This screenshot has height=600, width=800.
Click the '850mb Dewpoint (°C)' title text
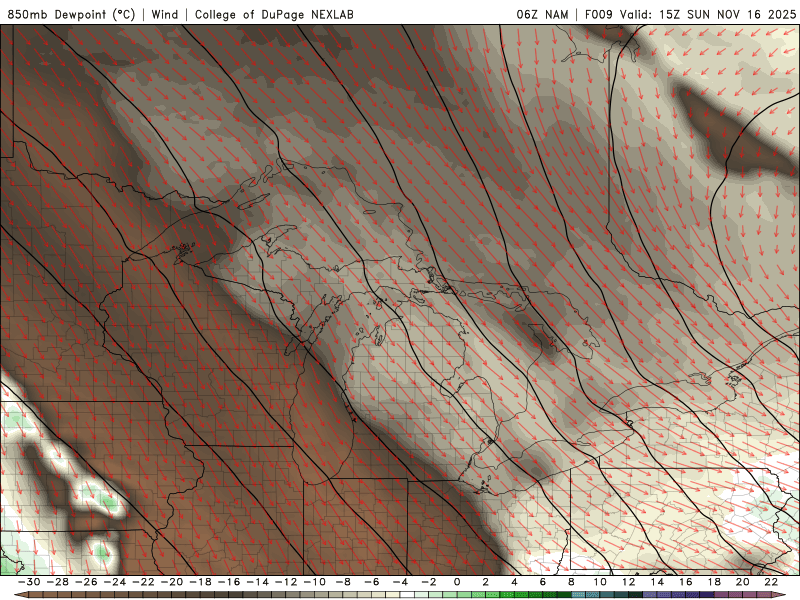pos(71,15)
